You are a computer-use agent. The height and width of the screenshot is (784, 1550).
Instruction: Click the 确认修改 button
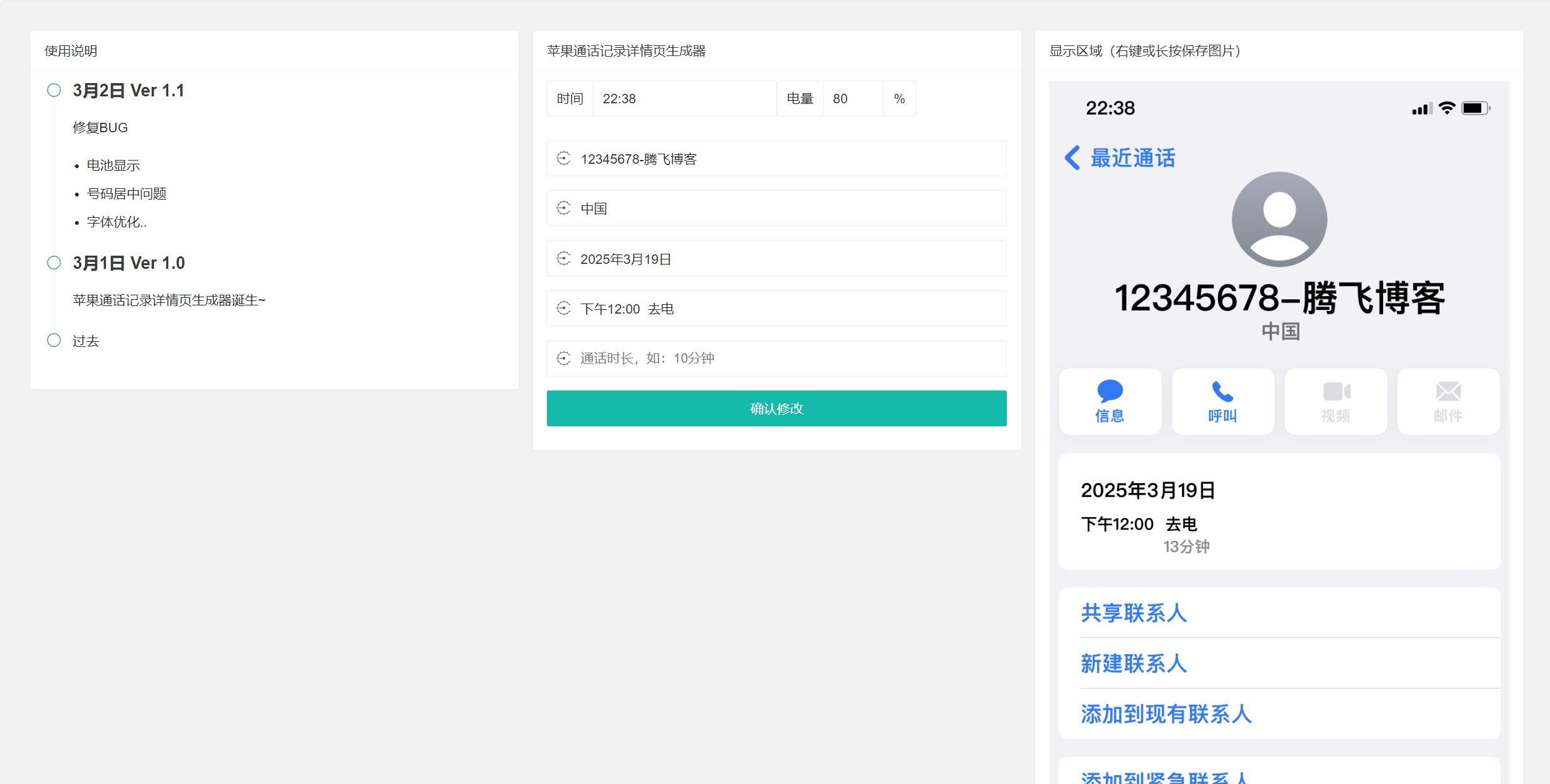[776, 408]
